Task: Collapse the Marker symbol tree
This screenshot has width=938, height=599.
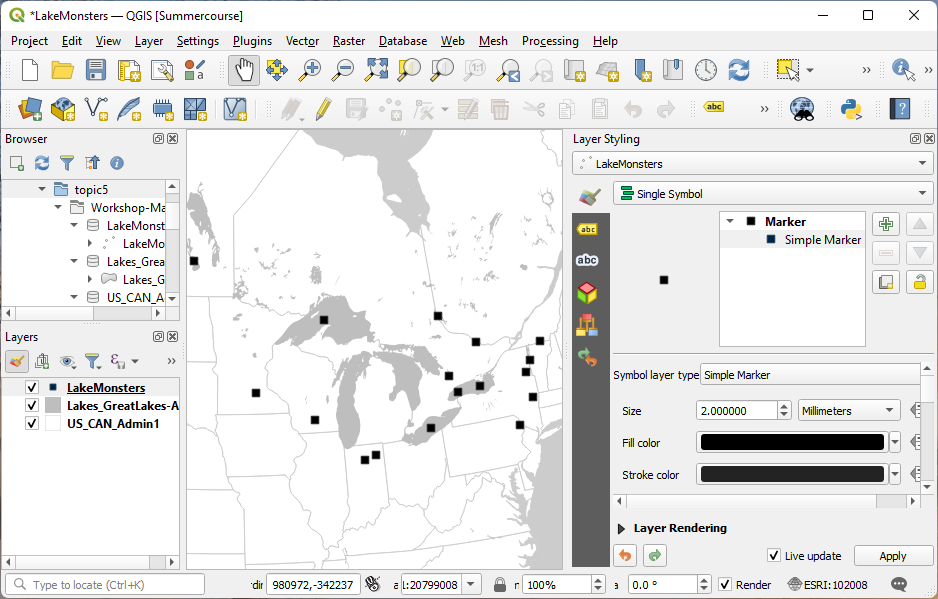Action: (729, 221)
